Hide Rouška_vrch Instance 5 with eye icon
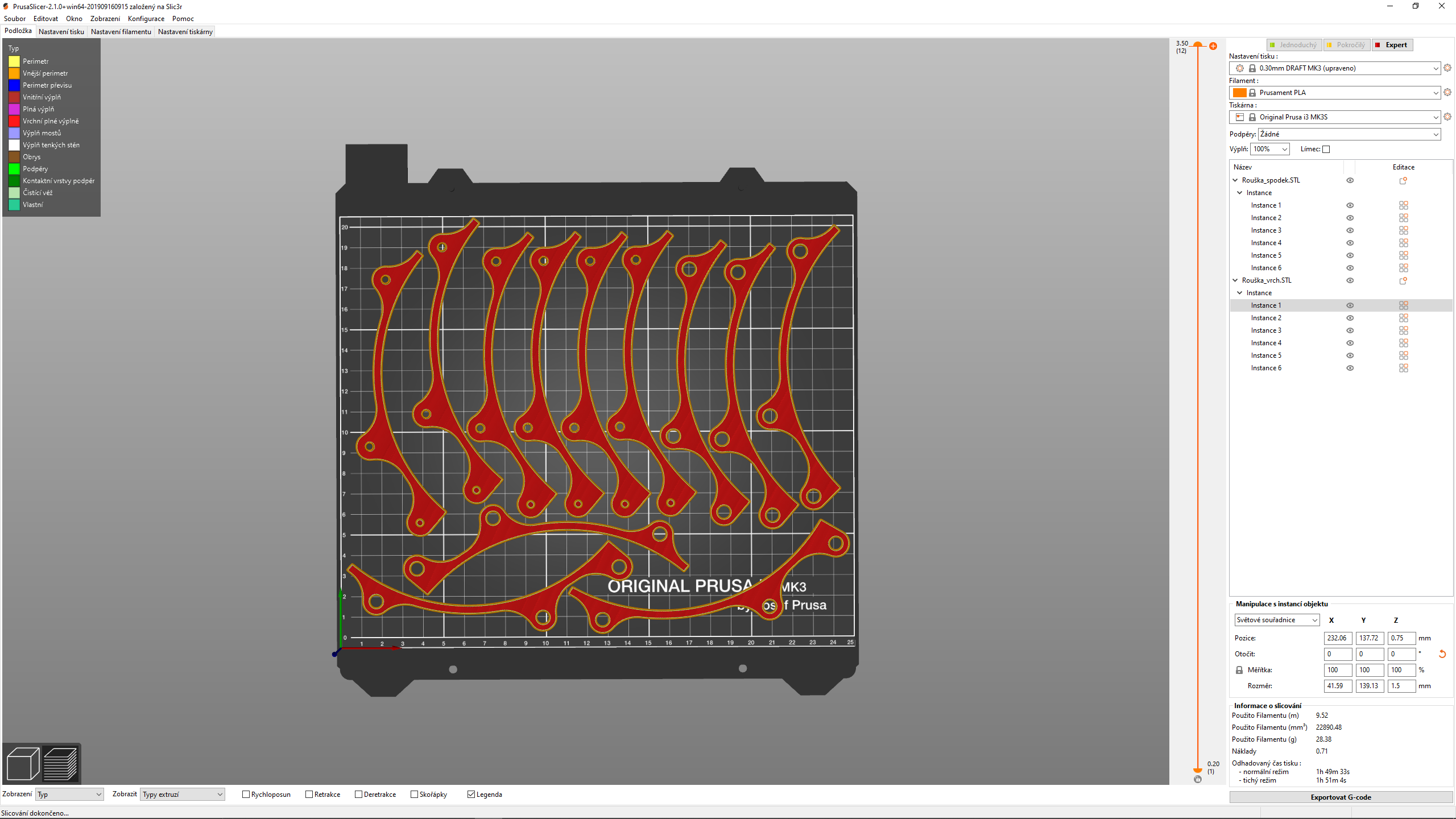Viewport: 1456px width, 819px height. (x=1350, y=355)
